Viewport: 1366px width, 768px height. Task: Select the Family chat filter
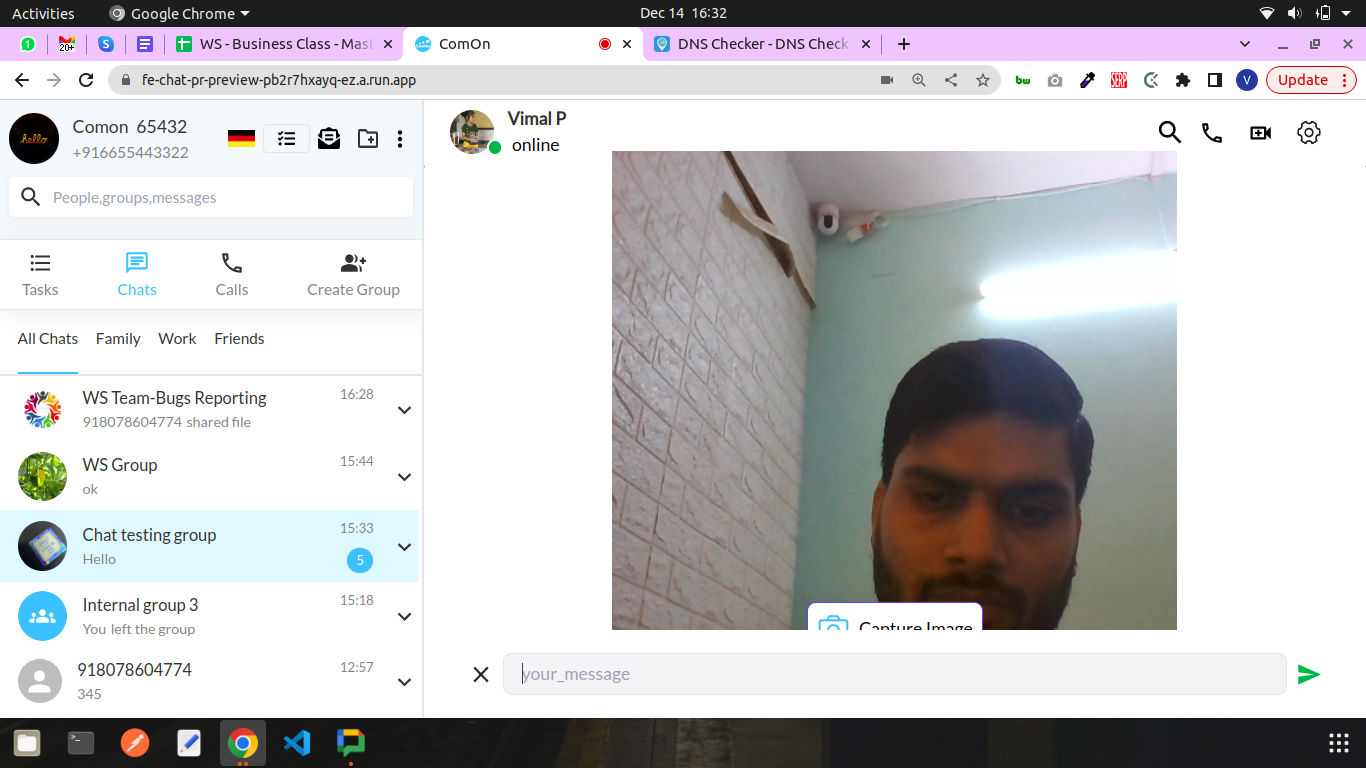click(118, 339)
